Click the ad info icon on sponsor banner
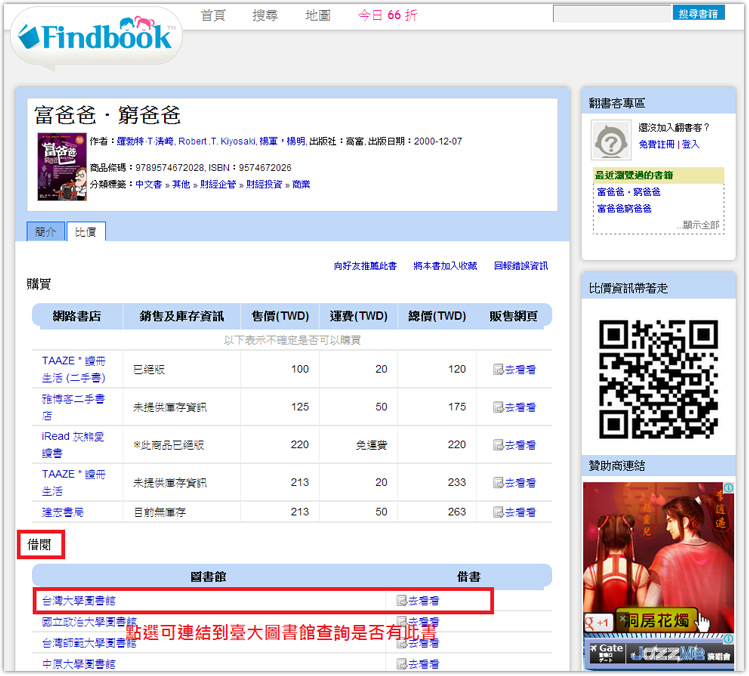The height and width of the screenshot is (676, 749). coord(728,488)
